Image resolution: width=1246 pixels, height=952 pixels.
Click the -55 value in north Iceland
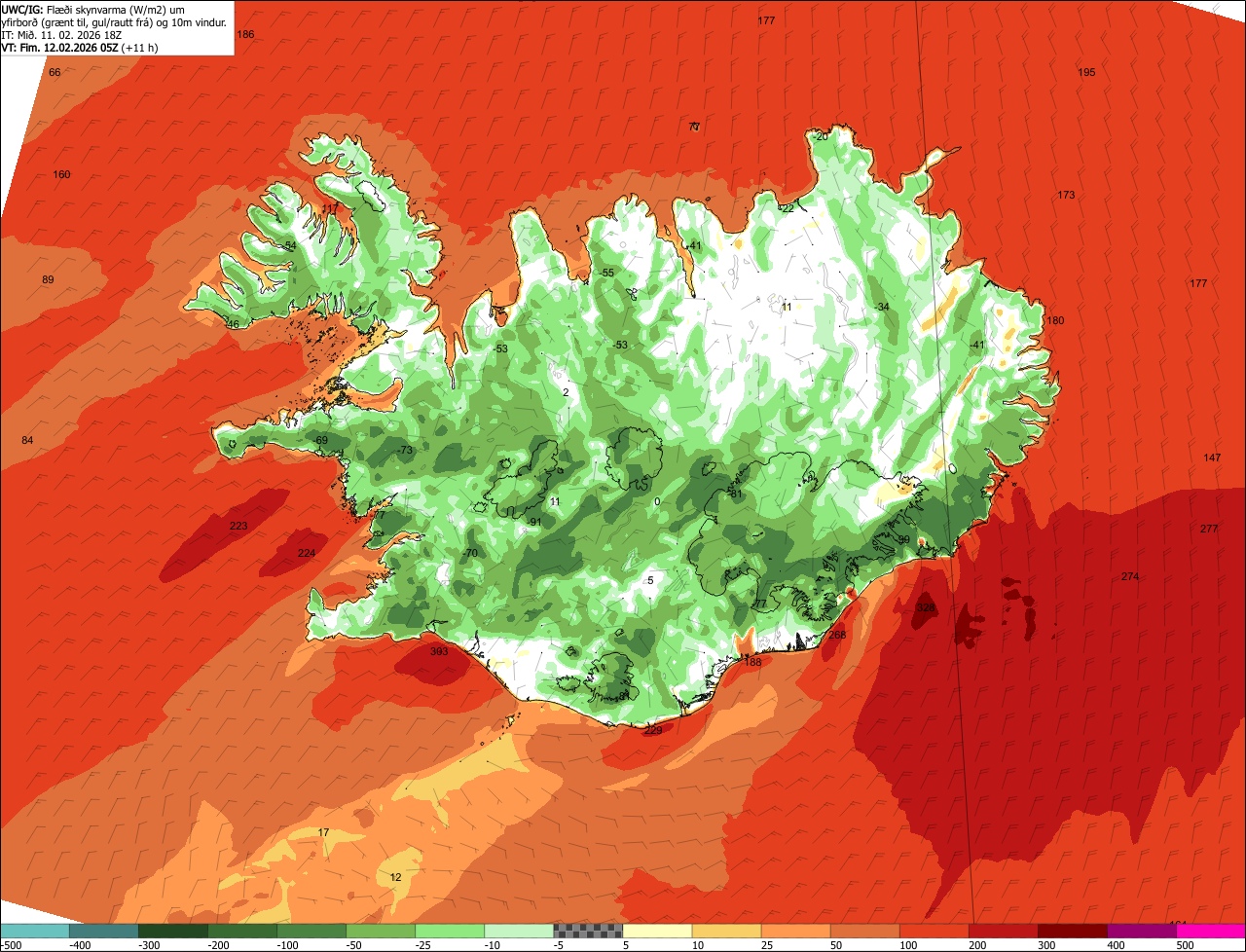click(x=607, y=273)
